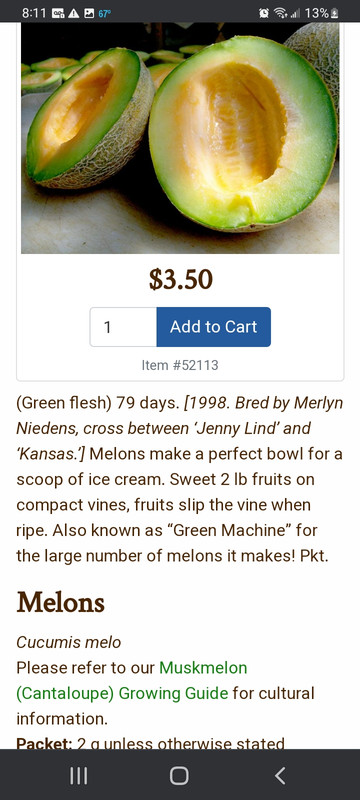Tap the Cucumis melo italic text
The width and height of the screenshot is (360, 800).
[68, 642]
